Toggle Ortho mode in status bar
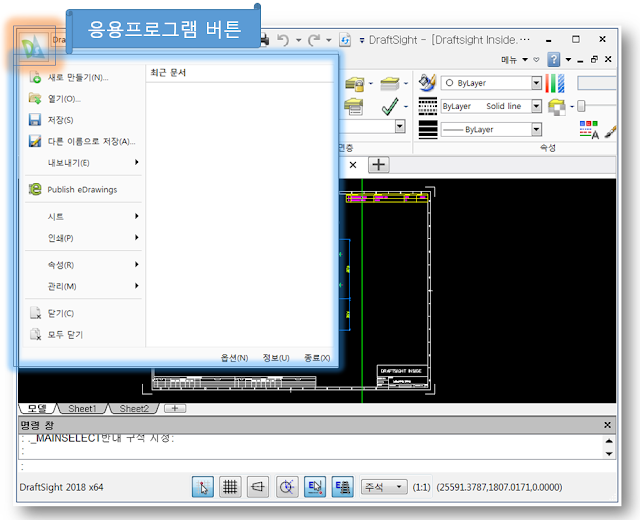 [x=258, y=487]
